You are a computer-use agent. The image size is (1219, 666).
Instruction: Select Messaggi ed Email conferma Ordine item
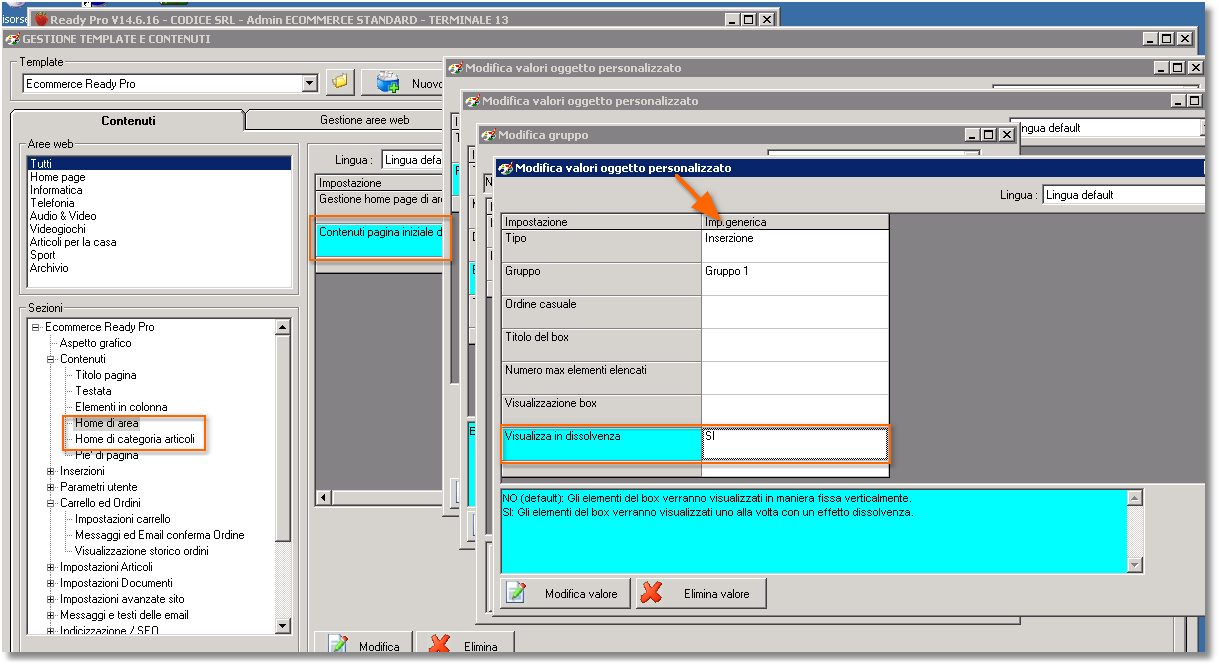click(159, 535)
